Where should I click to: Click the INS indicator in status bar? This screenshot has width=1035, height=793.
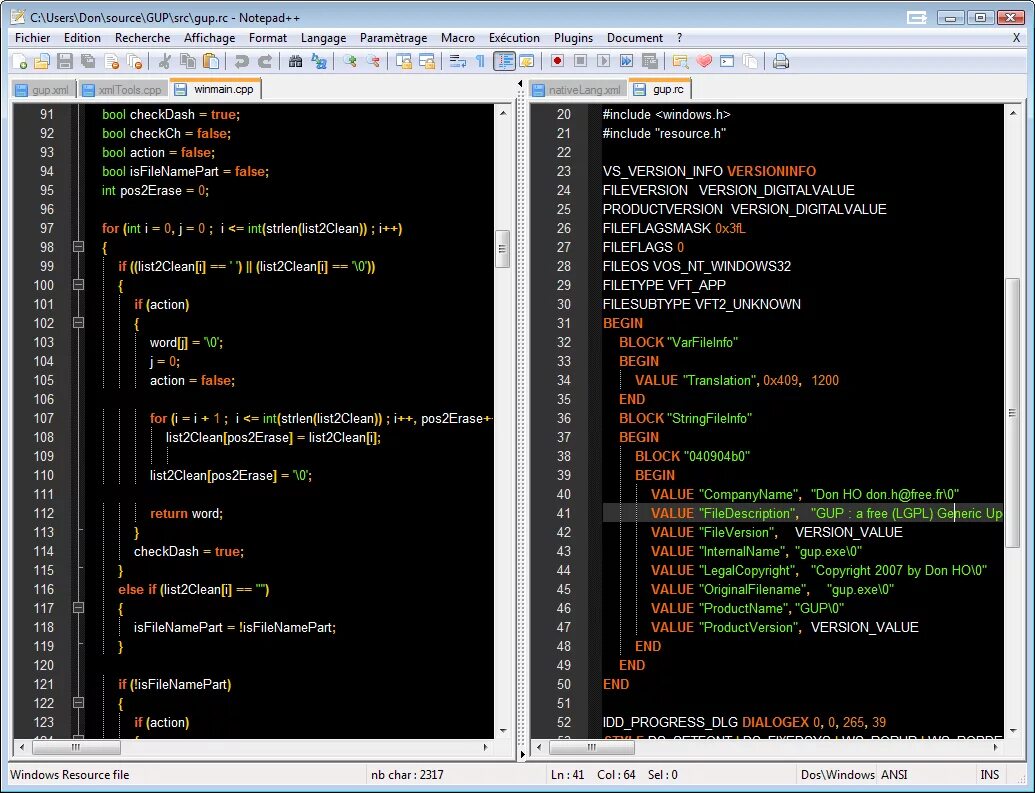[x=989, y=775]
